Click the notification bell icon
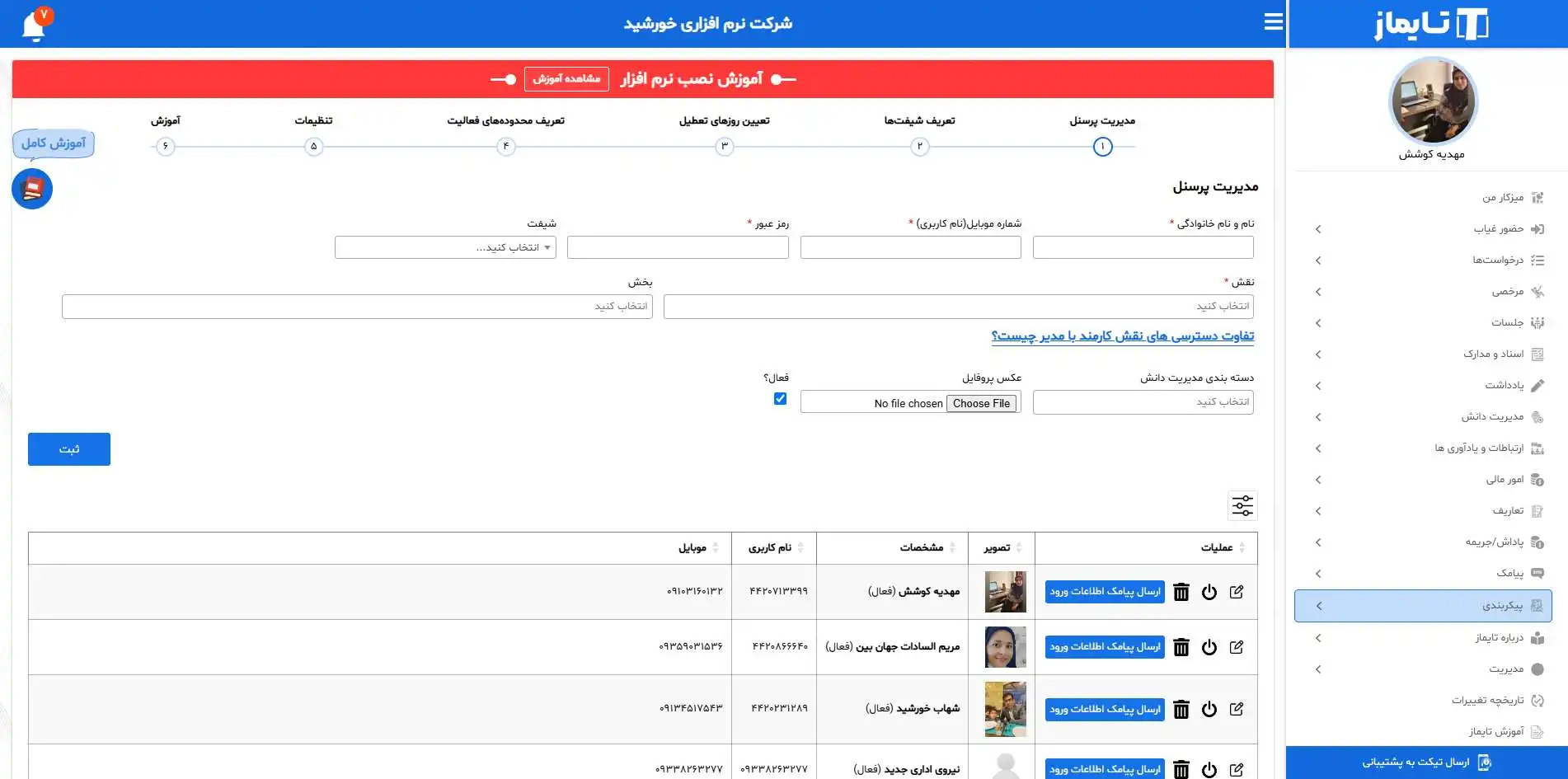The width and height of the screenshot is (1568, 779). pyautogui.click(x=34, y=26)
